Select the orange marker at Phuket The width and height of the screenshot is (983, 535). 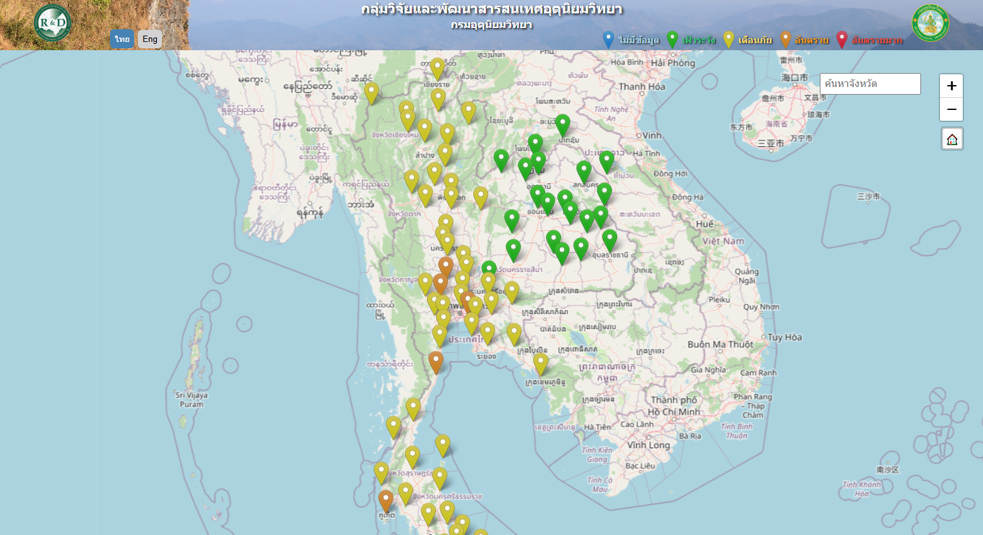[x=386, y=499]
